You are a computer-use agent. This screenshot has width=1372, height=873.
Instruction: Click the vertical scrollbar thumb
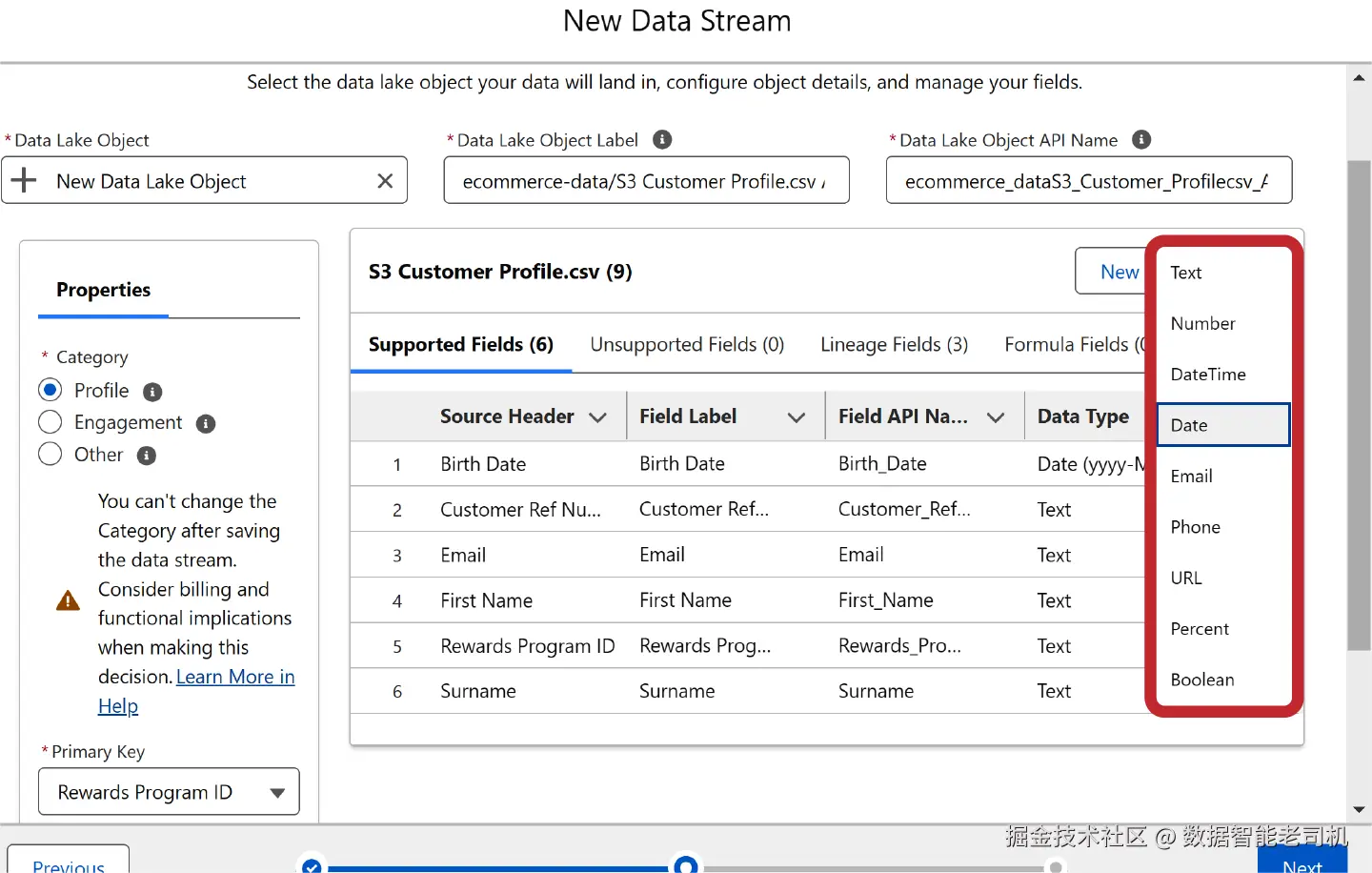click(x=1360, y=406)
